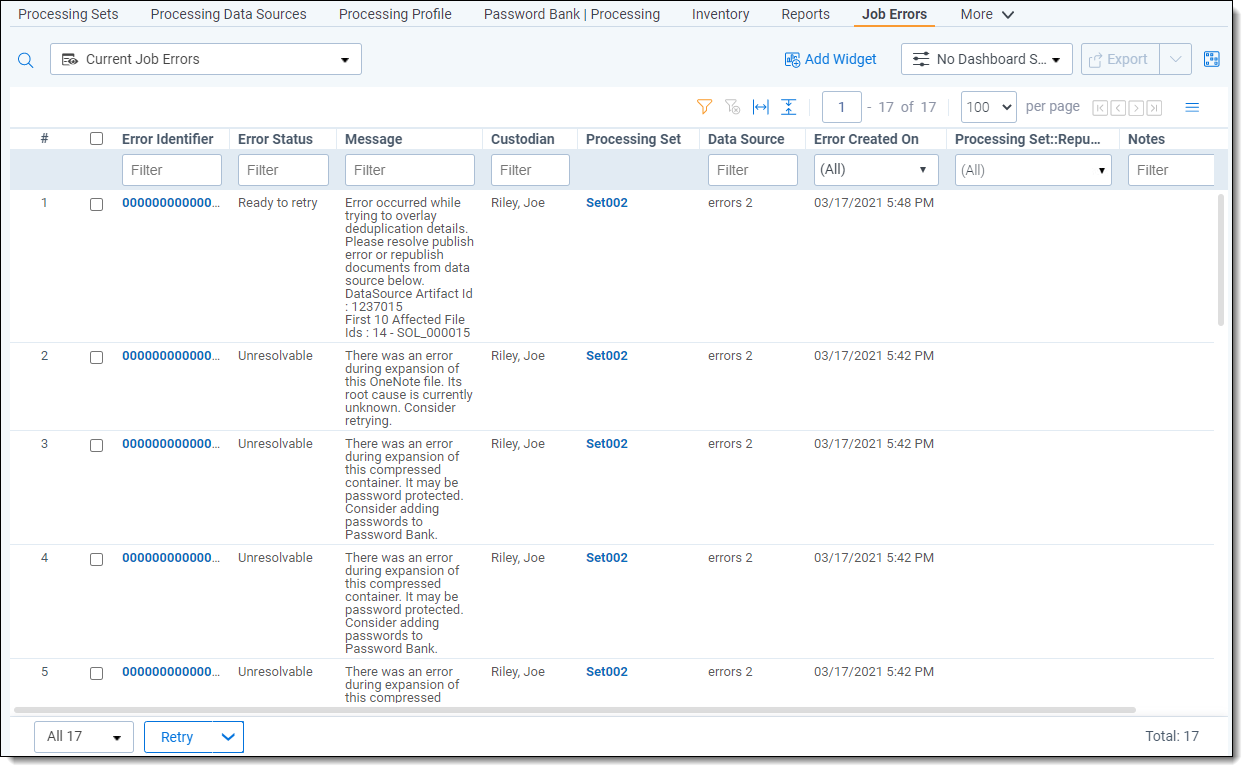Click the Add Widget button
The height and width of the screenshot is (772, 1248).
830,59
